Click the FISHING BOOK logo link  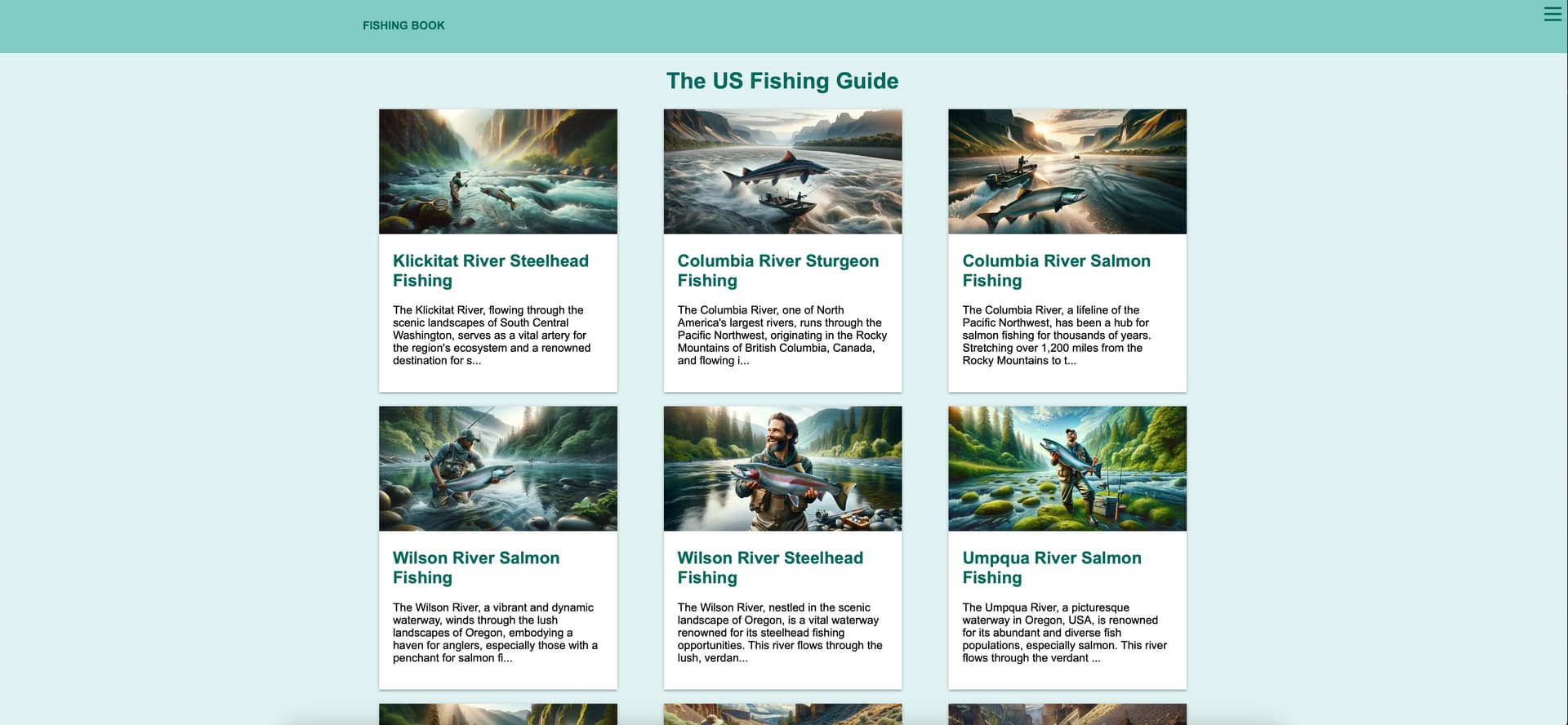point(403,25)
